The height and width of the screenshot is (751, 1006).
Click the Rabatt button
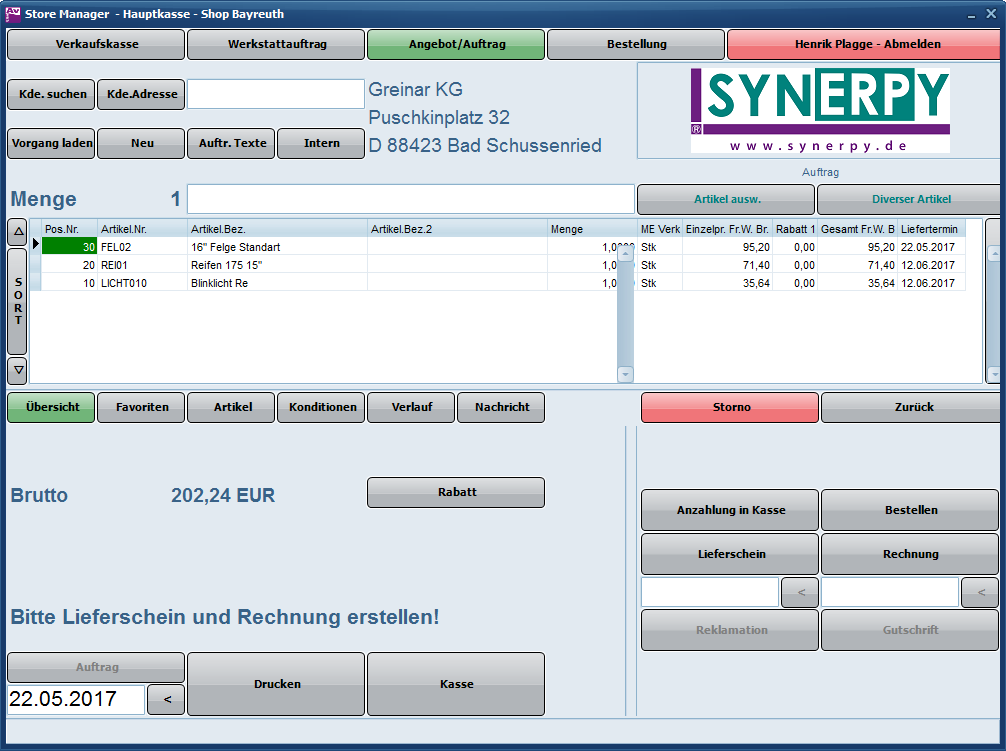click(x=456, y=492)
